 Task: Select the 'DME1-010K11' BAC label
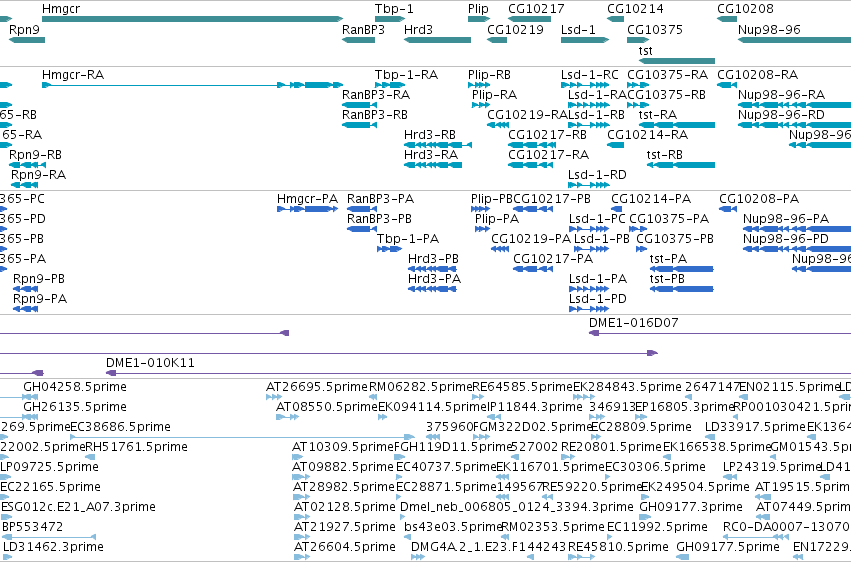[150, 363]
